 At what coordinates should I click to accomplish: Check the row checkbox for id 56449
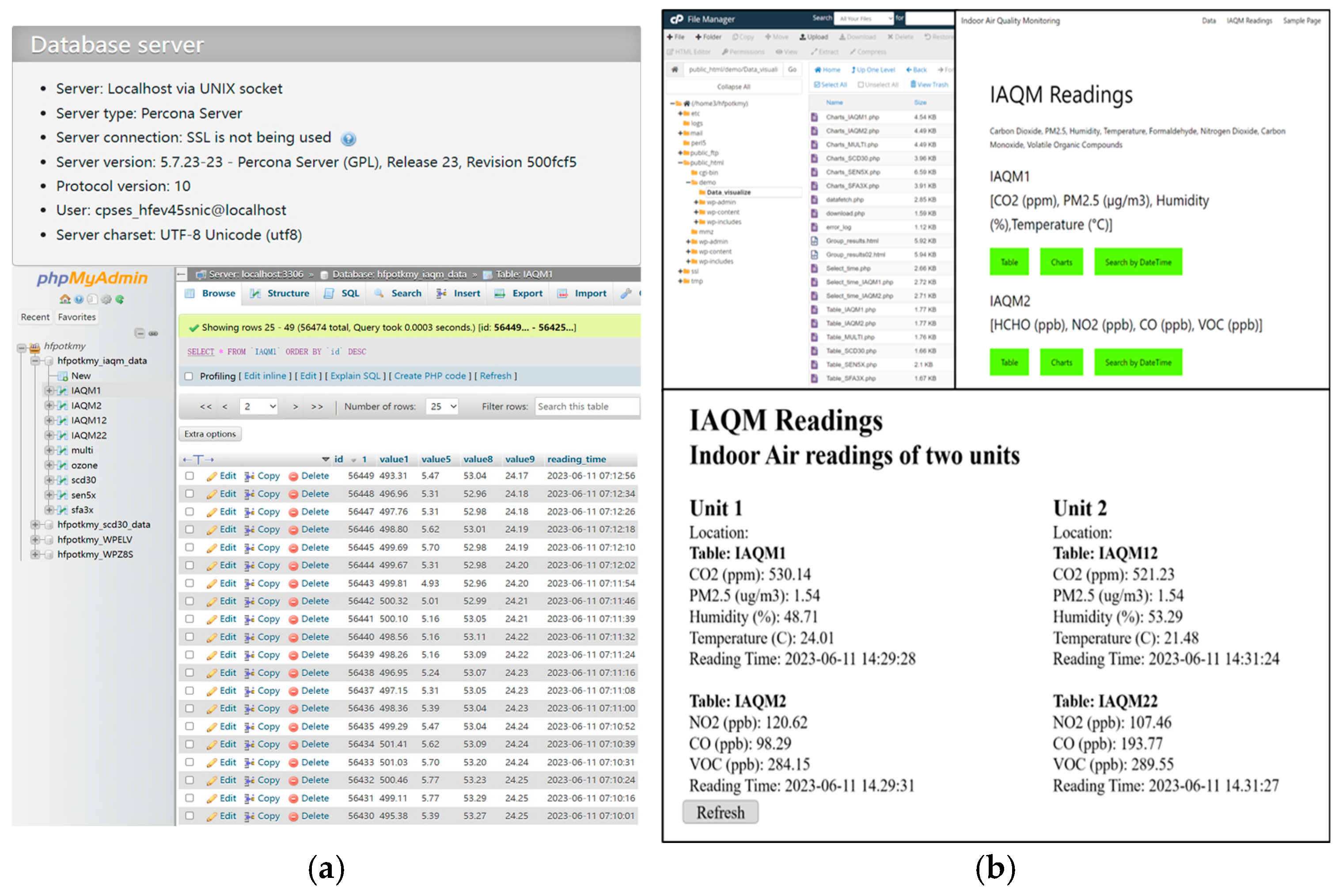click(190, 476)
